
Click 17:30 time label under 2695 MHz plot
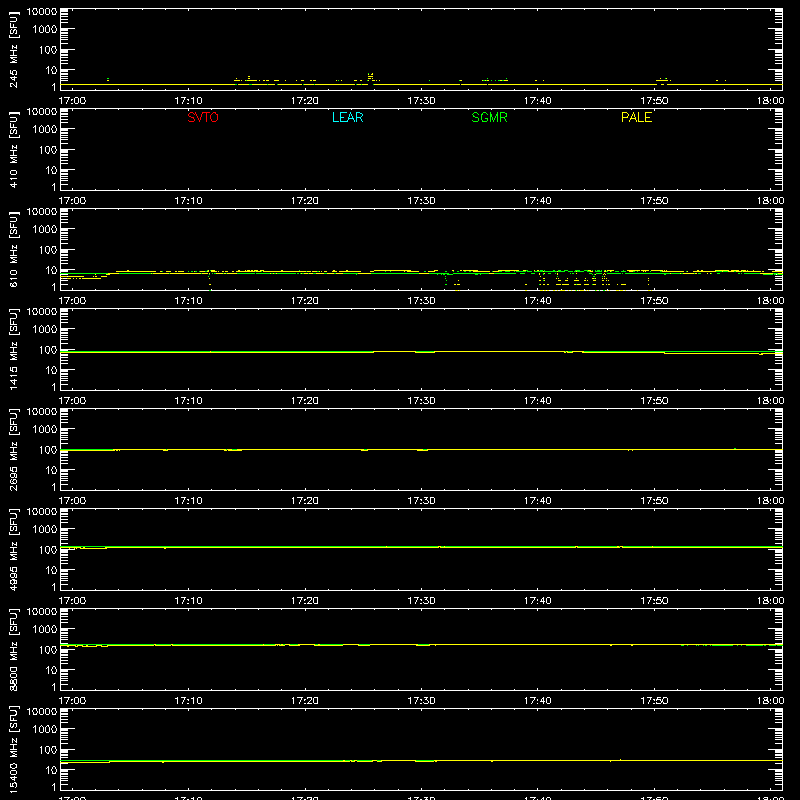click(x=421, y=501)
